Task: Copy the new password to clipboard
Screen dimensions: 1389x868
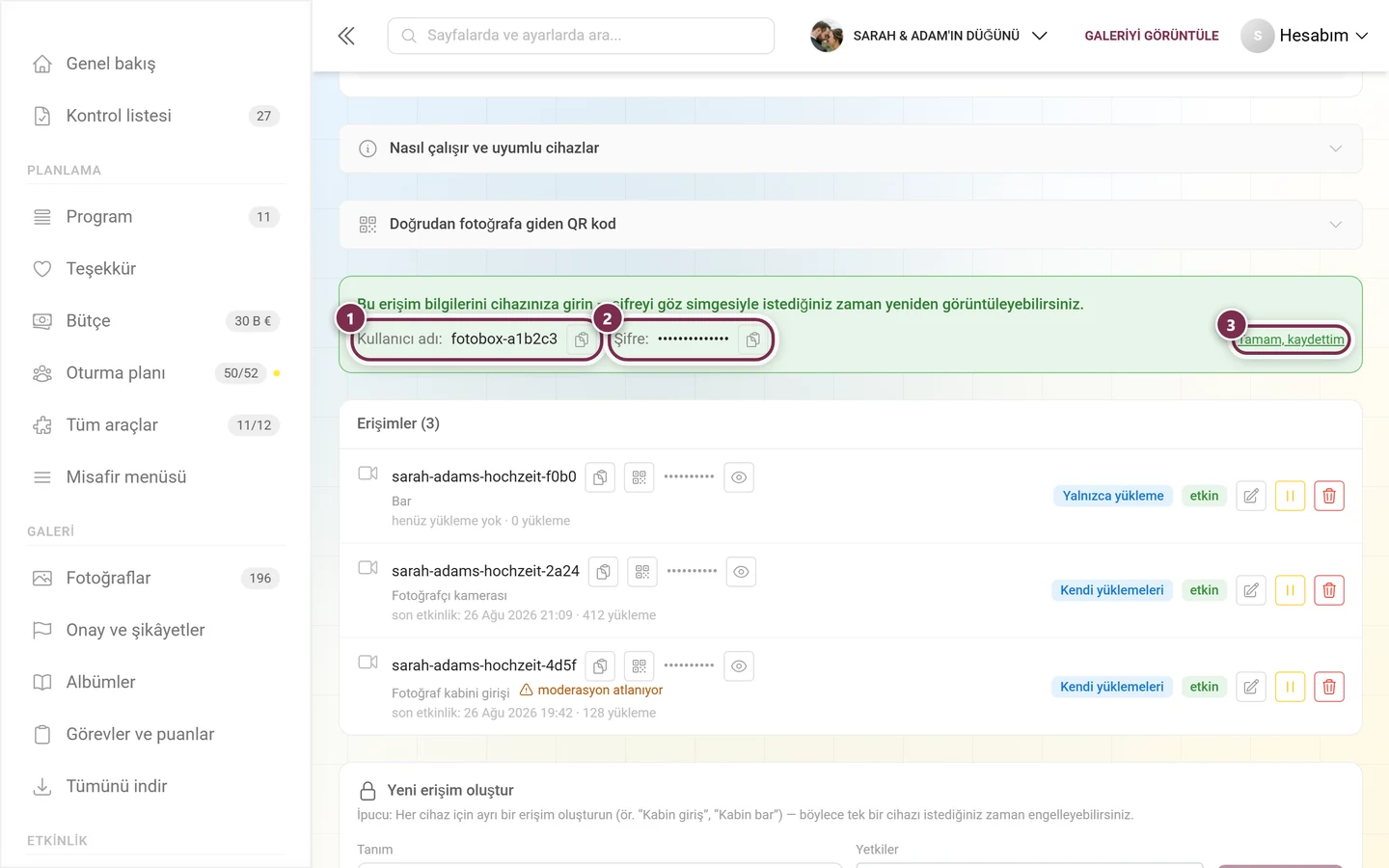Action: click(752, 339)
